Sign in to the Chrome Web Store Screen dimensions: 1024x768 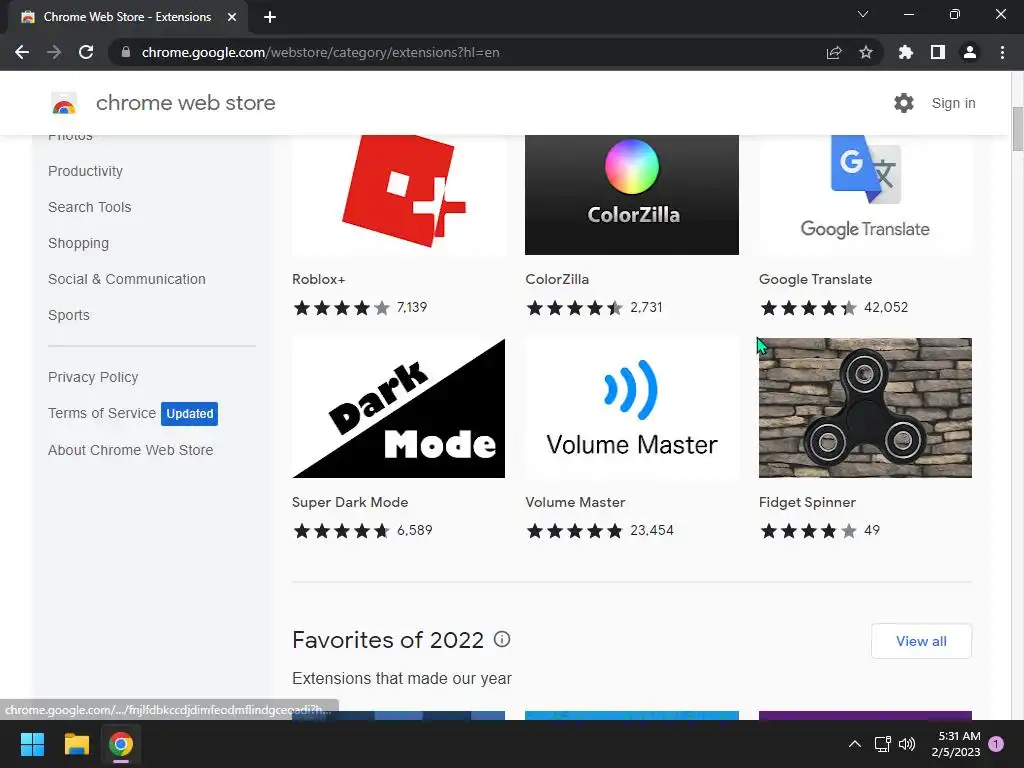click(953, 103)
